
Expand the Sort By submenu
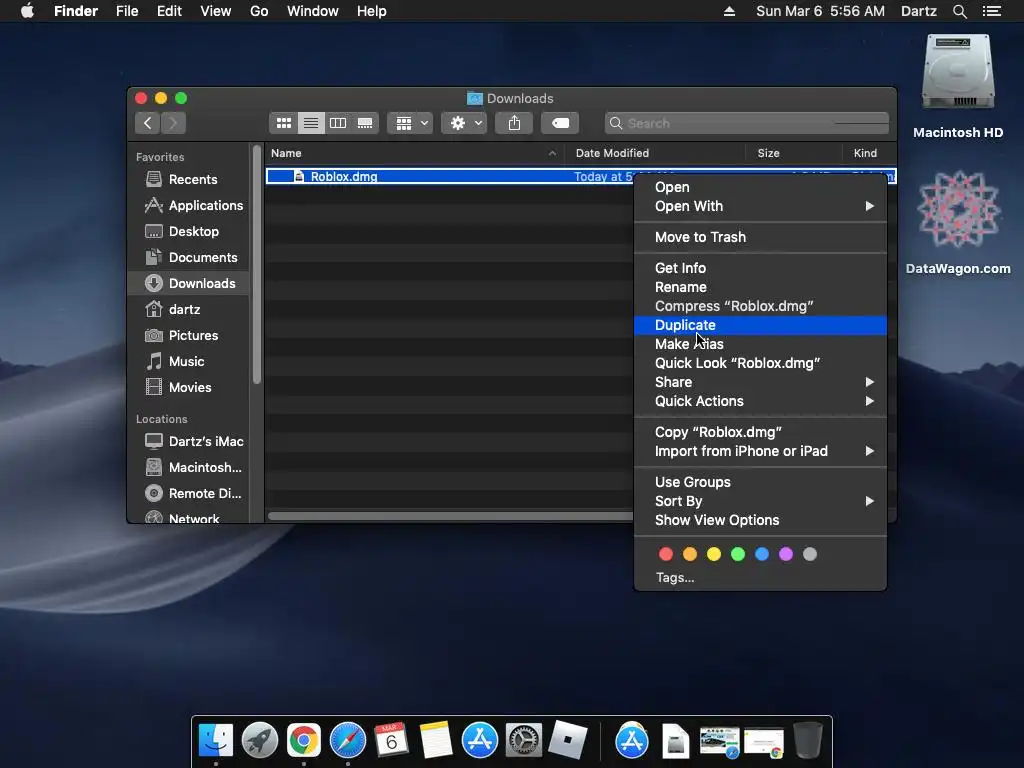[760, 501]
